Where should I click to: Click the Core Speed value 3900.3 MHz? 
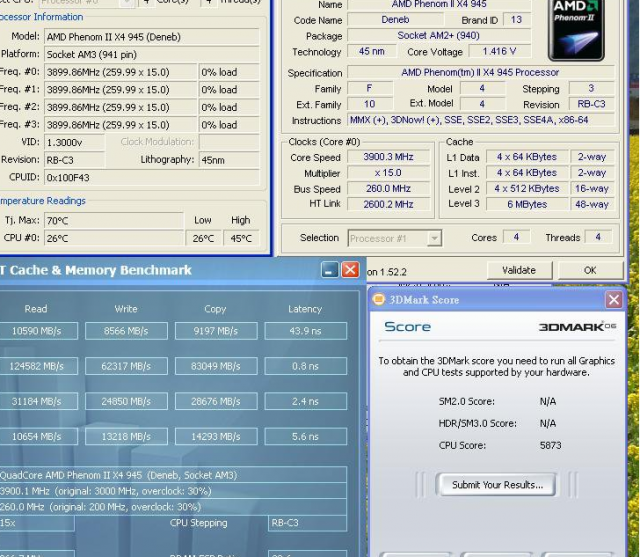tap(388, 157)
